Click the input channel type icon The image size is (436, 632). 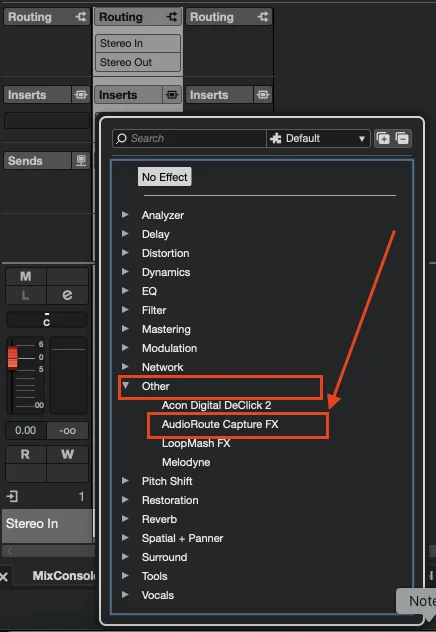pyautogui.click(x=12, y=496)
